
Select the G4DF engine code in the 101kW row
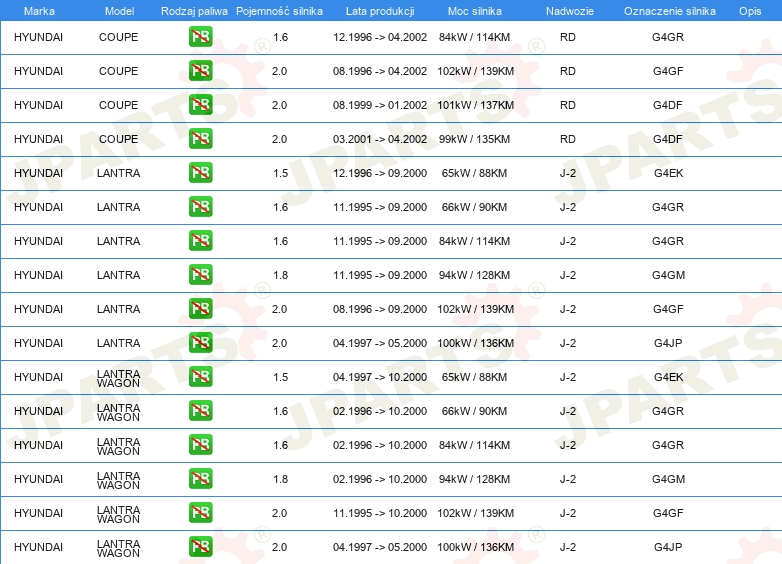668,105
